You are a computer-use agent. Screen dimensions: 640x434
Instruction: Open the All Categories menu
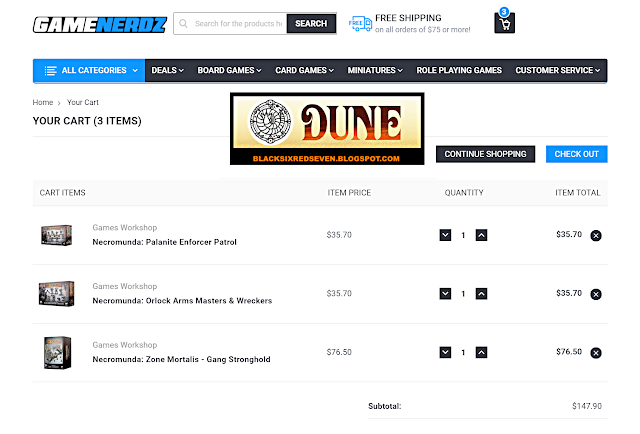point(89,71)
